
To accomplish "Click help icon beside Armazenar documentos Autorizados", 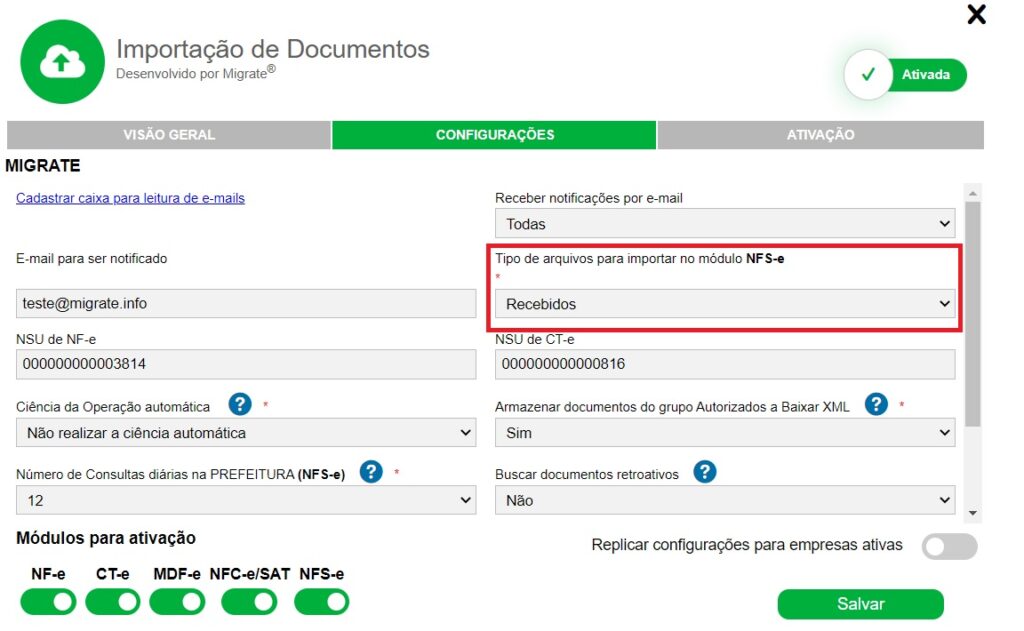I will (876, 405).
